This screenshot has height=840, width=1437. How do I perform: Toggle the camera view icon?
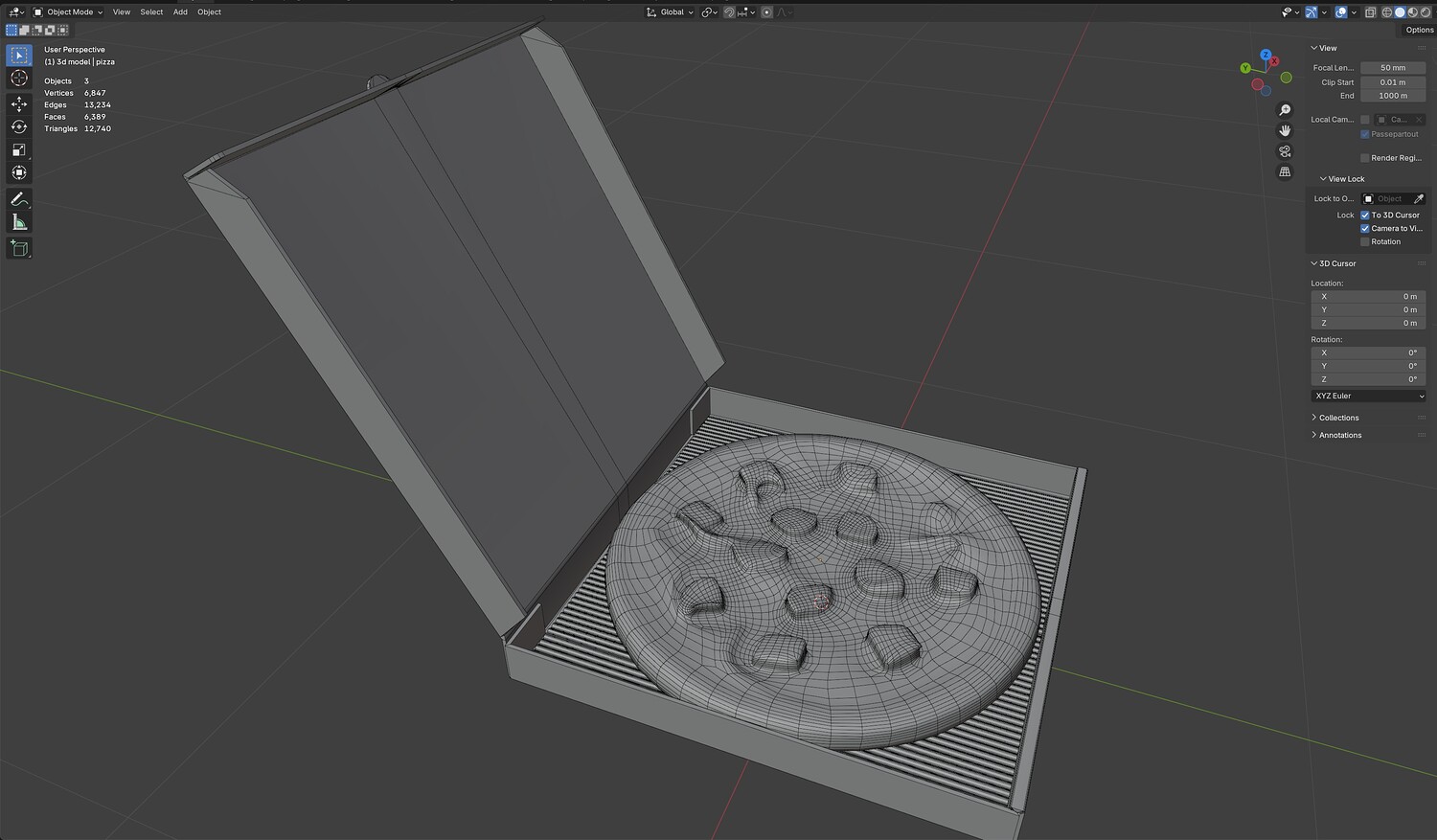[1285, 151]
